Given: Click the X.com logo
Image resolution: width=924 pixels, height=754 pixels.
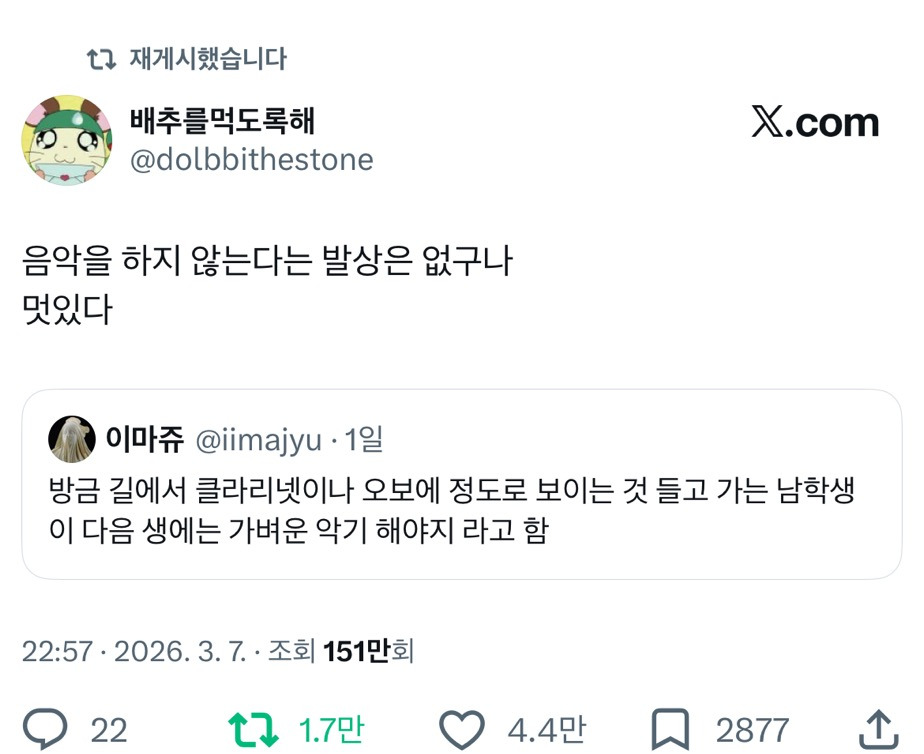Looking at the screenshot, I should pyautogui.click(x=815, y=123).
